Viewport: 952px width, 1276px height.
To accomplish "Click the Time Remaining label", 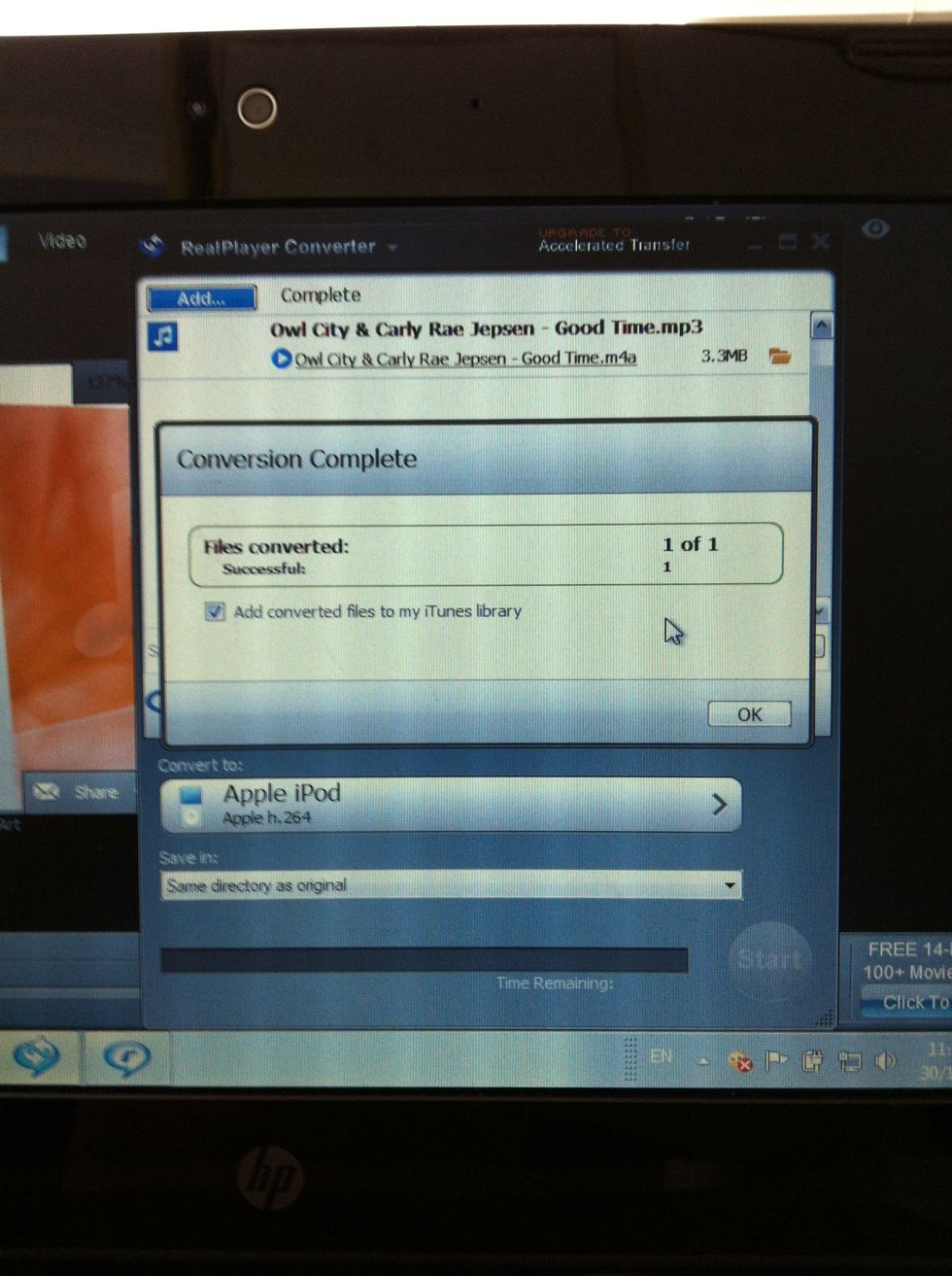I will pyautogui.click(x=555, y=983).
